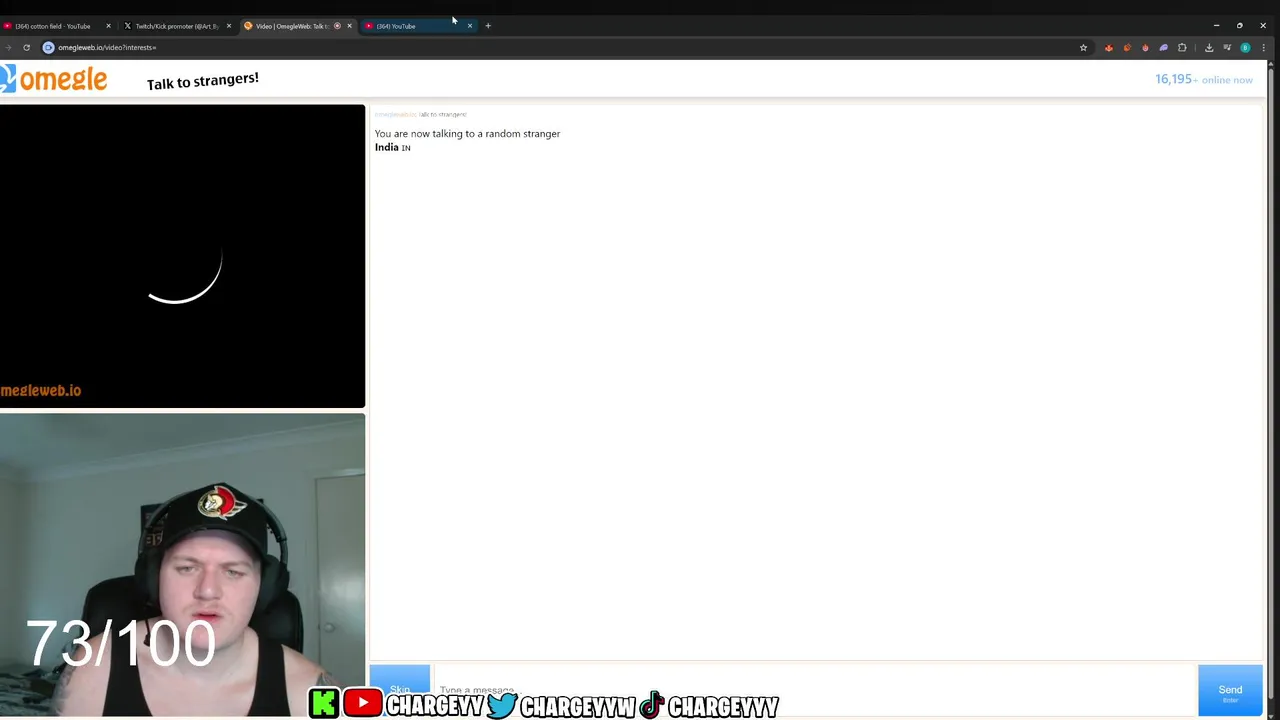Minimize the browser window
The height and width of the screenshot is (720, 1280).
click(1216, 26)
